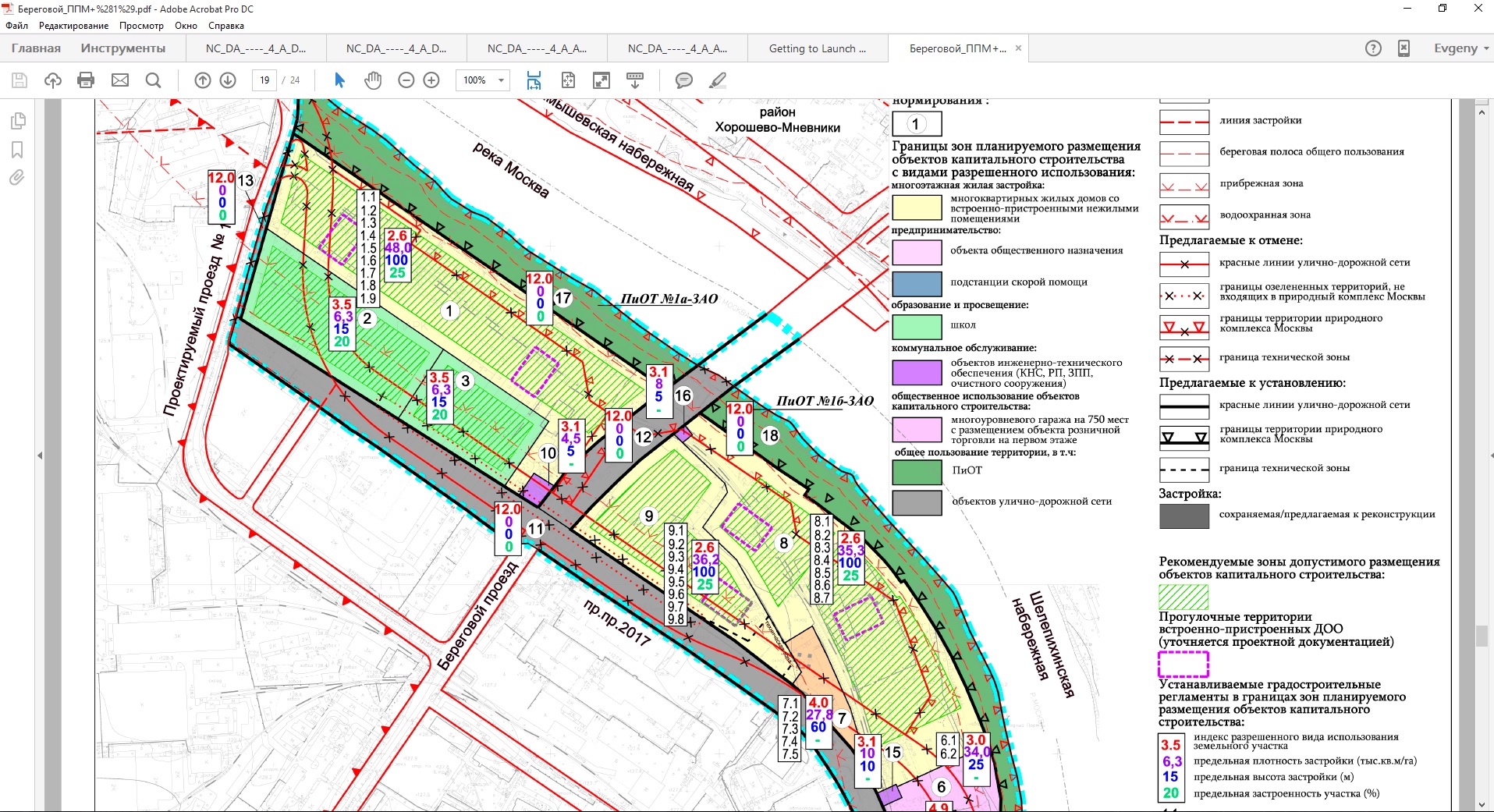This screenshot has width=1494, height=812.
Task: Open the Attachments paperclip panel
Action: coord(18,178)
